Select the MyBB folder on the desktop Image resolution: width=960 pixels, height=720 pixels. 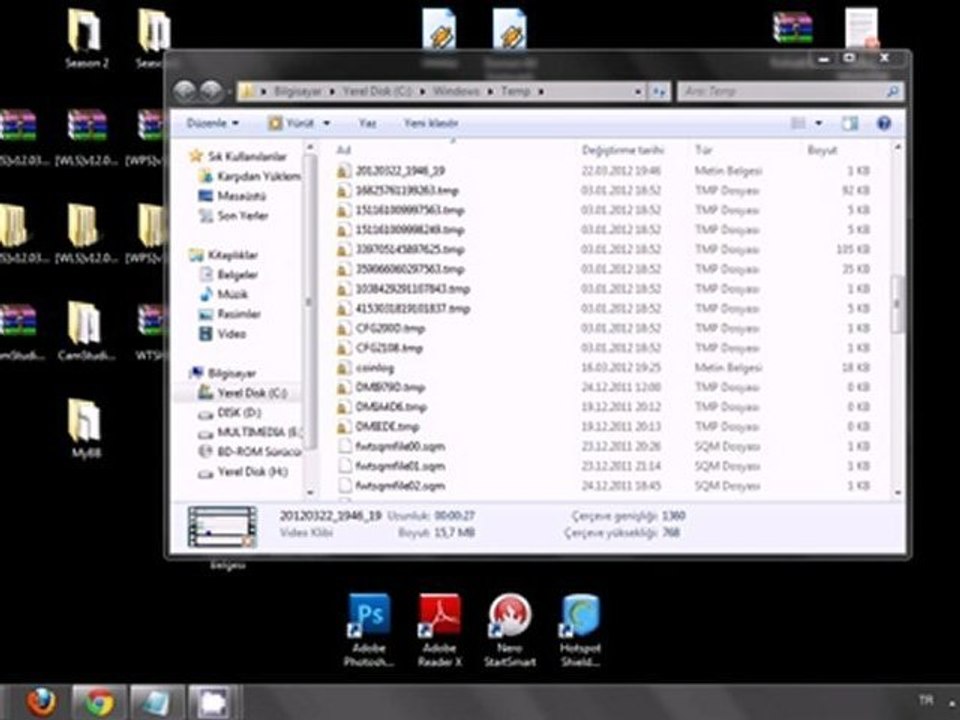84,429
